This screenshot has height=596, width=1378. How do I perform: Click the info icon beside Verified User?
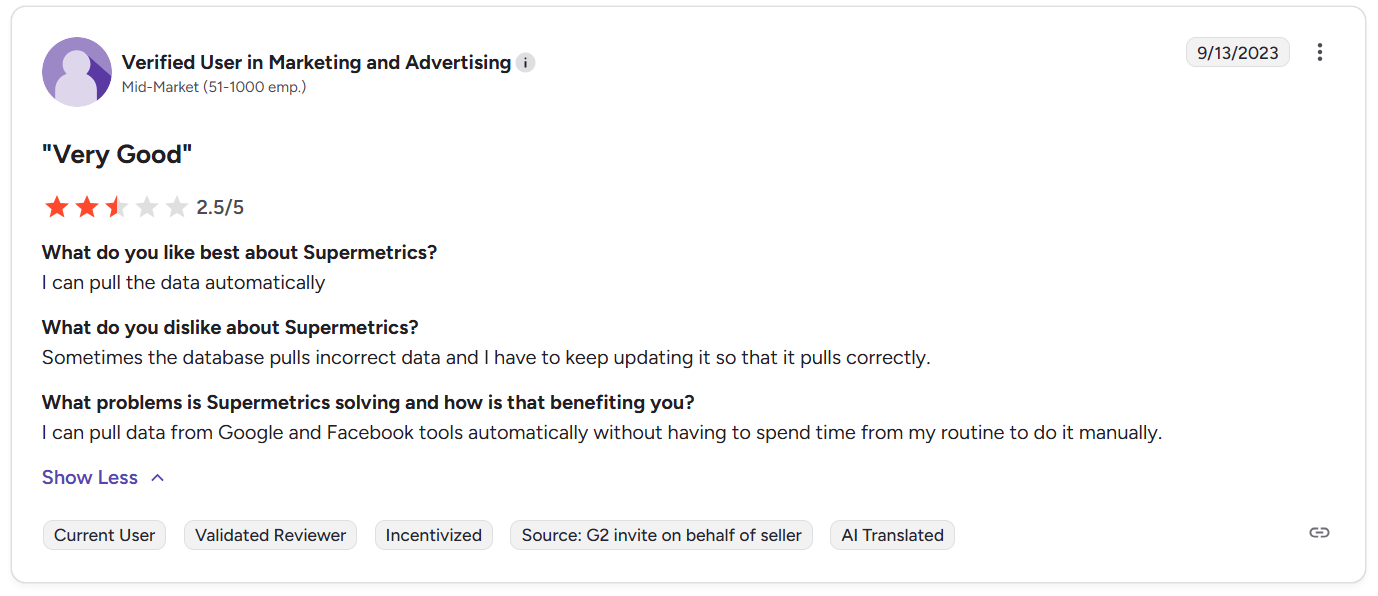pos(526,63)
